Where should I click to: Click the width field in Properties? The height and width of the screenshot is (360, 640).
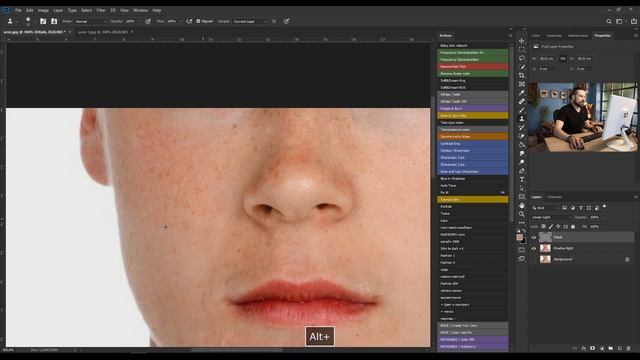pos(548,59)
